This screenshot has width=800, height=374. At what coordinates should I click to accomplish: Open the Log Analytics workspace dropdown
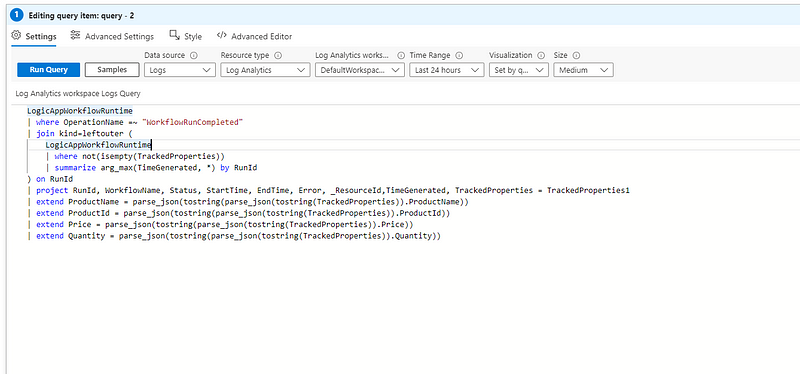[x=360, y=70]
